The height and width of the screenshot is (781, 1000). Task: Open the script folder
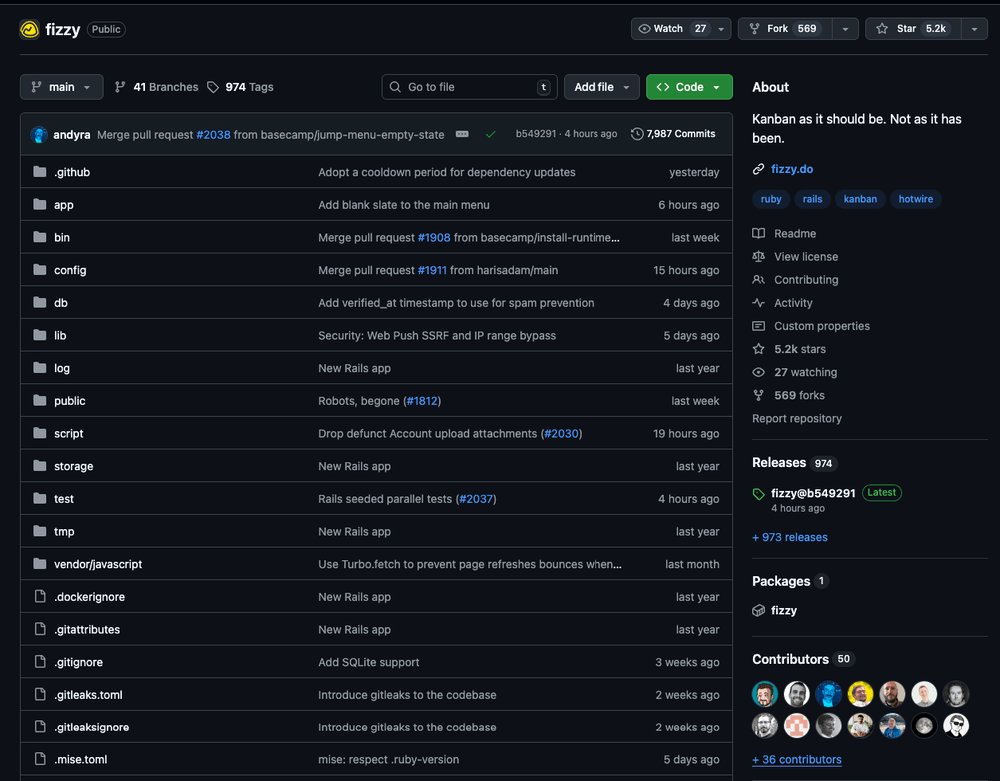click(x=68, y=433)
